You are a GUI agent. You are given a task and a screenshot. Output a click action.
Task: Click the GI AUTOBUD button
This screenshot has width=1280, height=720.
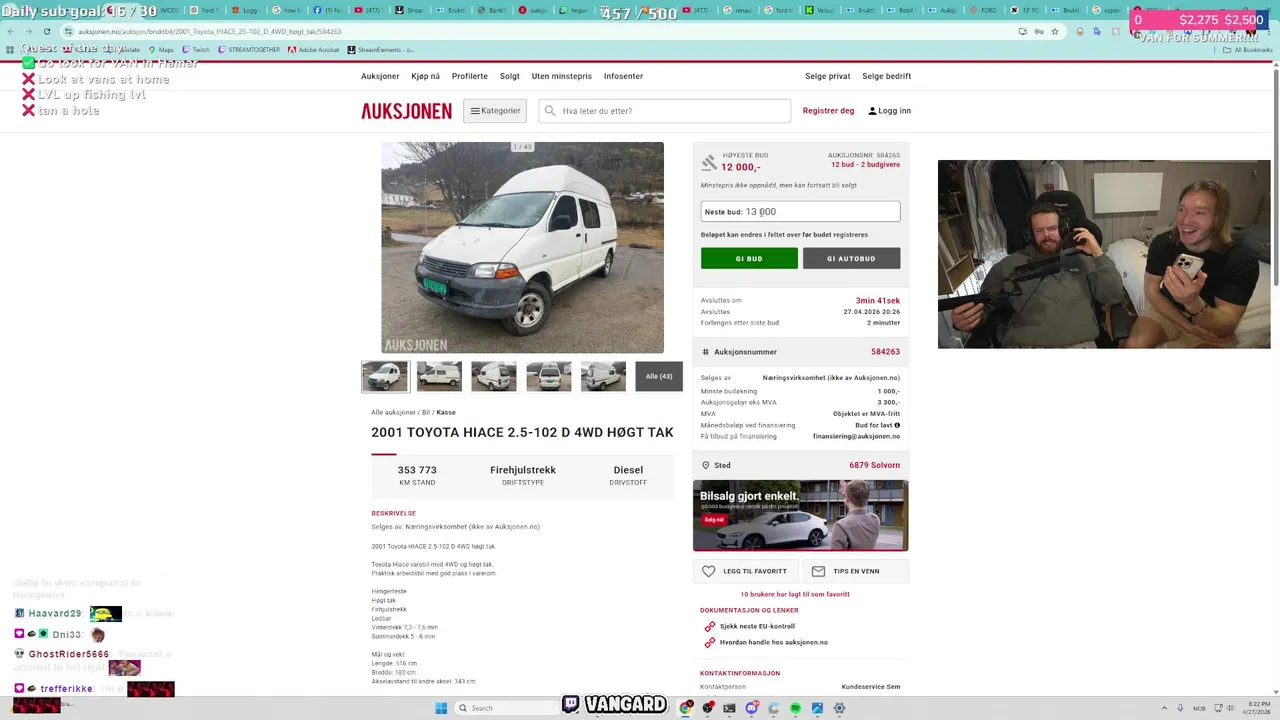[x=851, y=258]
